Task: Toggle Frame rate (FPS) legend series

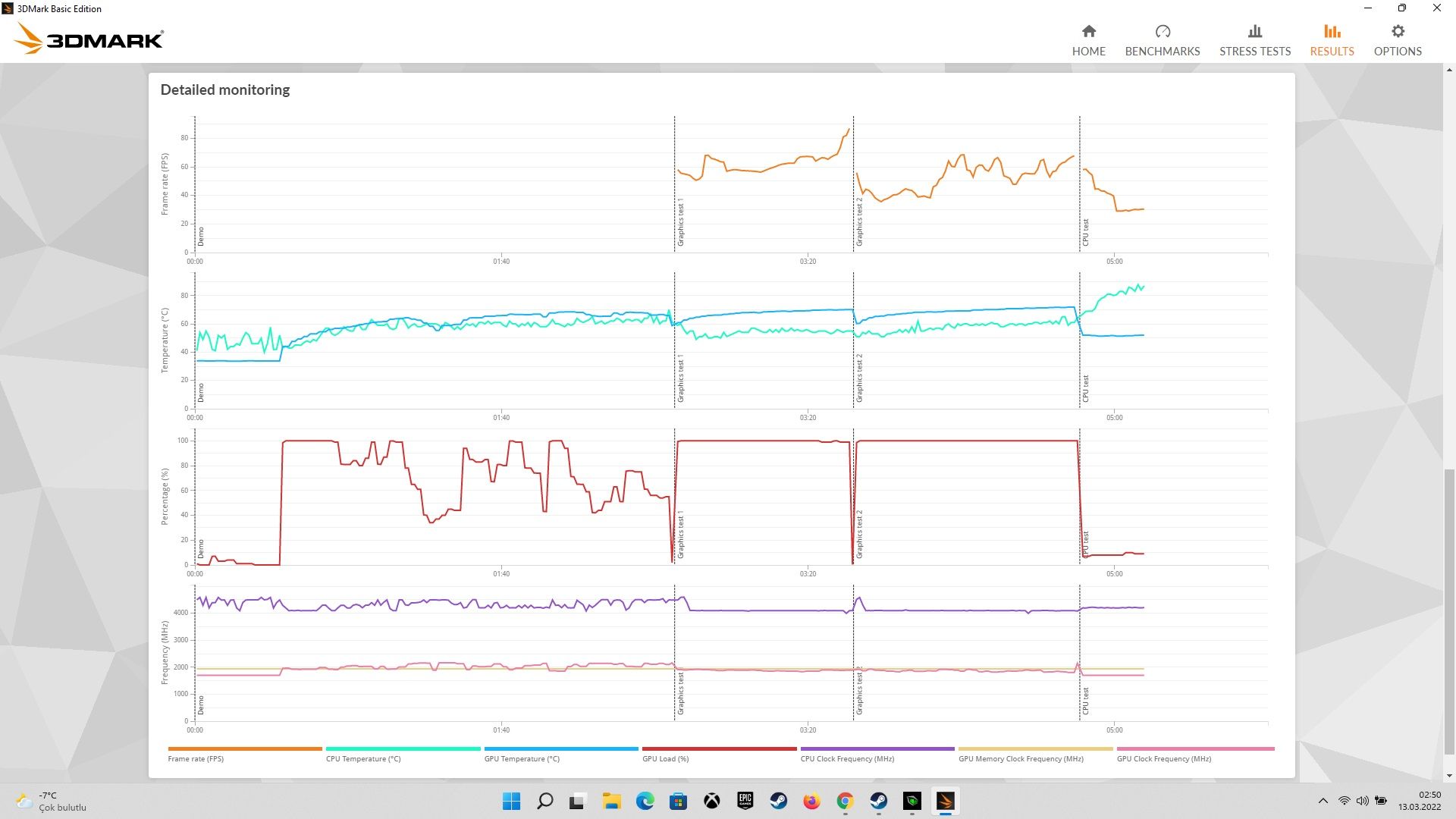Action: pyautogui.click(x=196, y=758)
